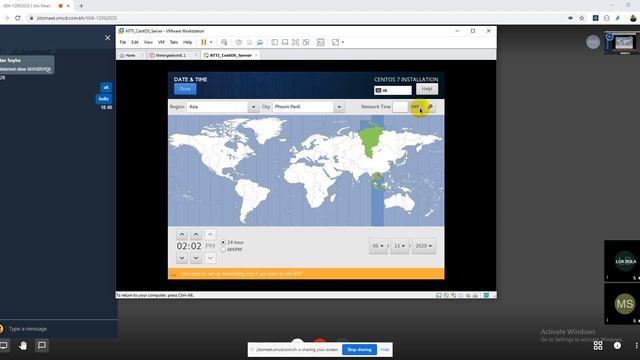Reload the page in Chrome

[x=18, y=18]
